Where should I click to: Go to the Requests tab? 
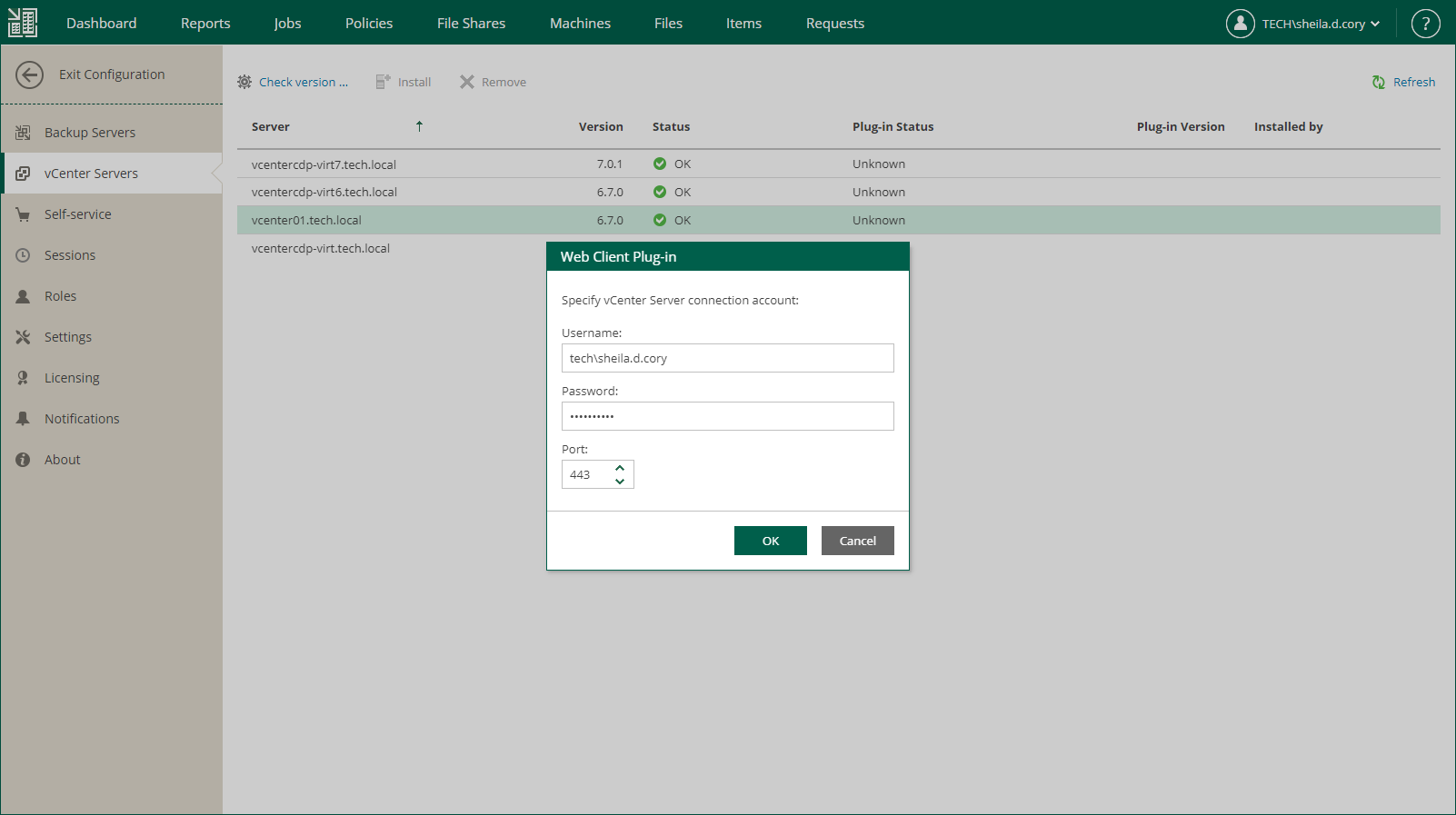click(x=835, y=23)
